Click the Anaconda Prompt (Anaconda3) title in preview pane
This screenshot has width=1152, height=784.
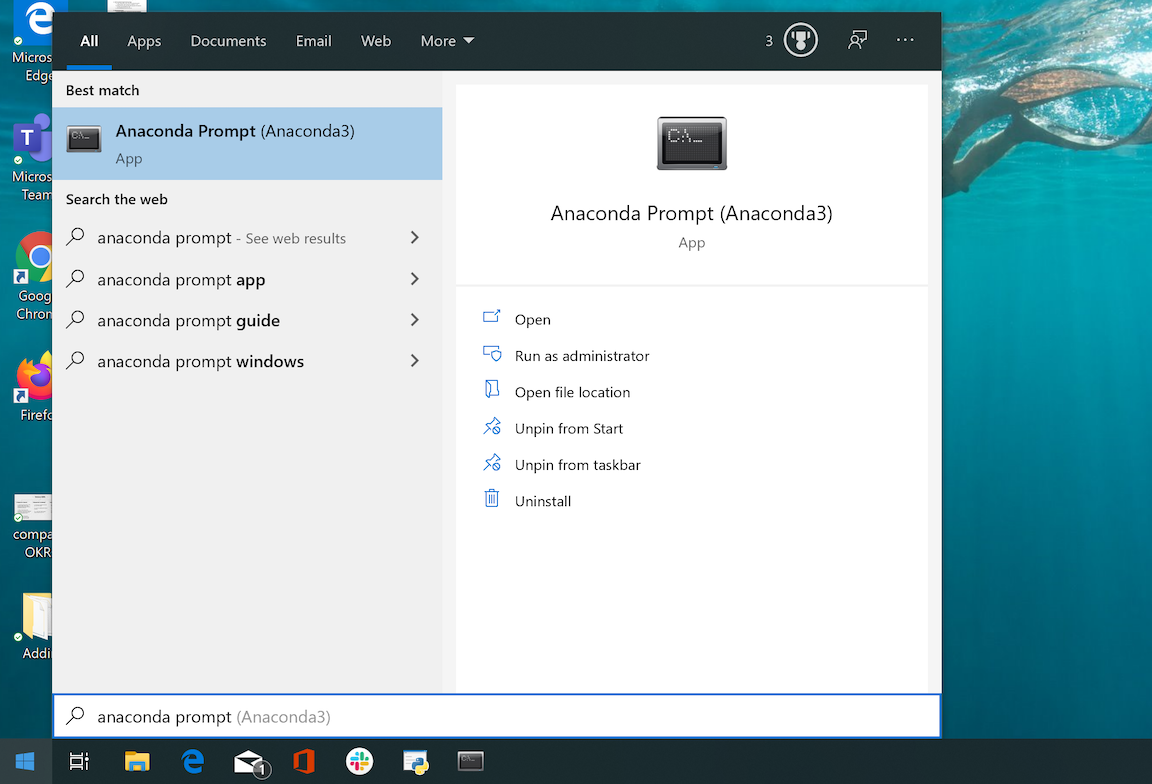(x=691, y=213)
